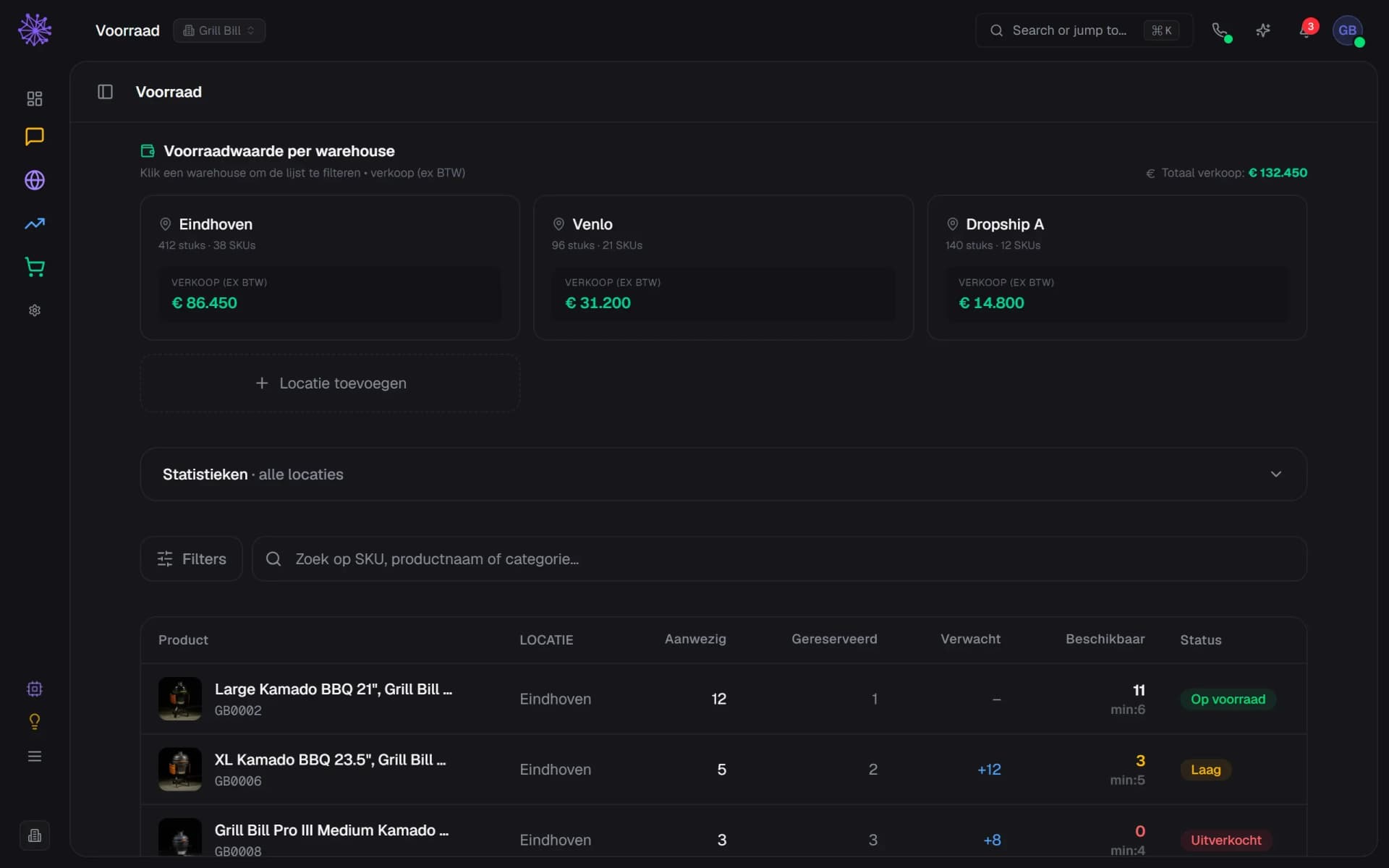Click the Aanwezig column header
This screenshot has height=868, width=1389.
click(695, 639)
